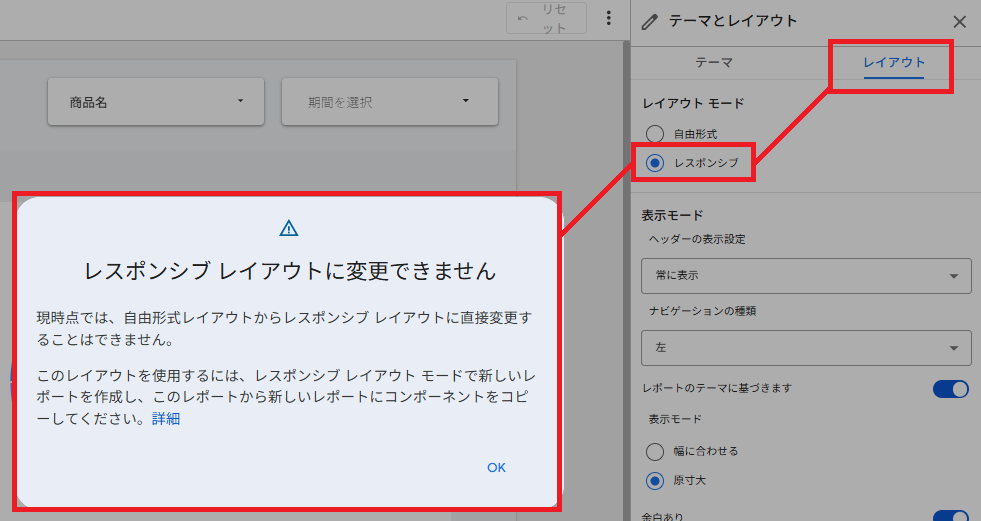This screenshot has height=521, width=981.
Task: Click the dialog title レスポンシブ レイアウトに変更できません
Action: 290,271
